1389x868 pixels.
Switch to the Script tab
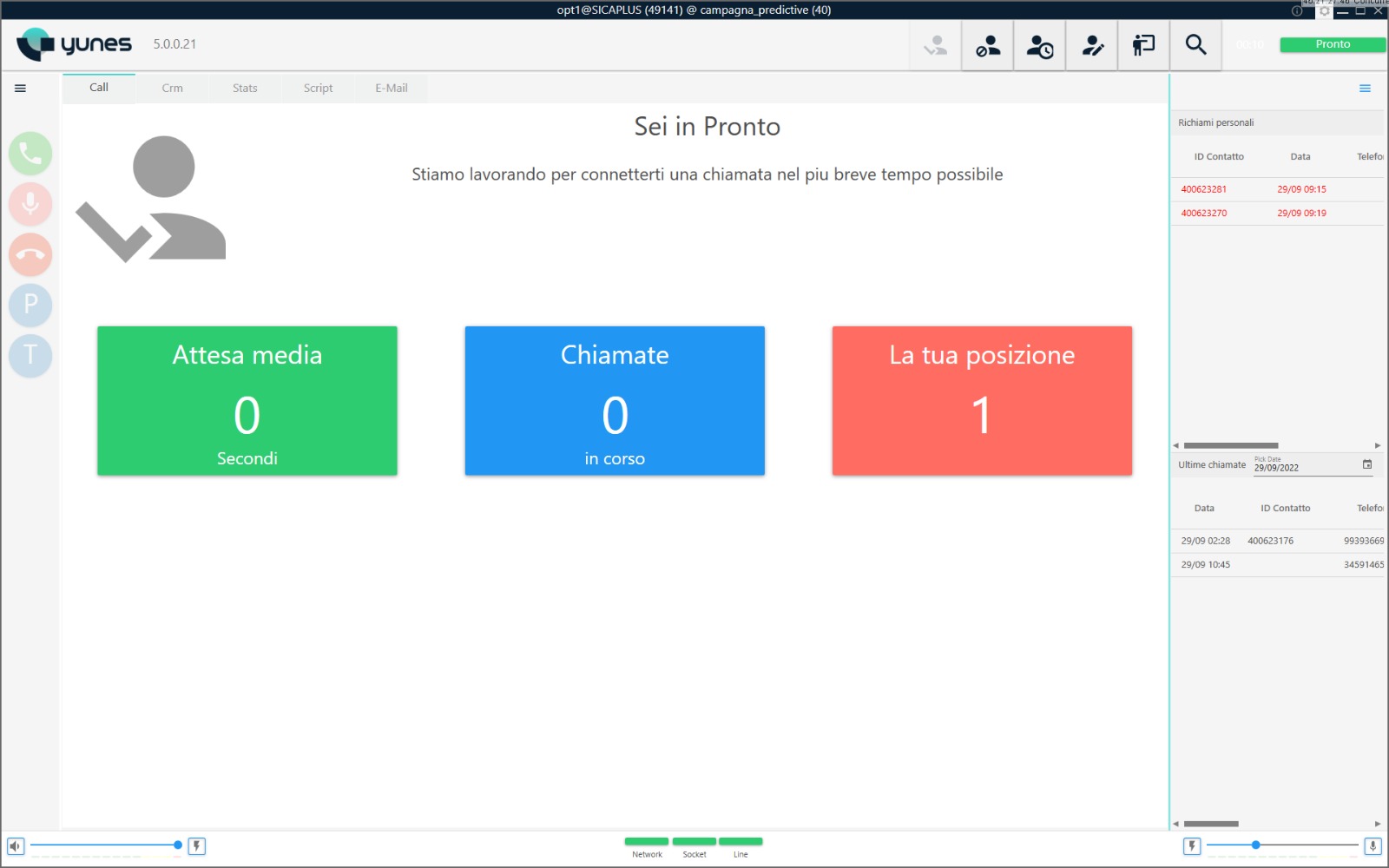click(318, 89)
